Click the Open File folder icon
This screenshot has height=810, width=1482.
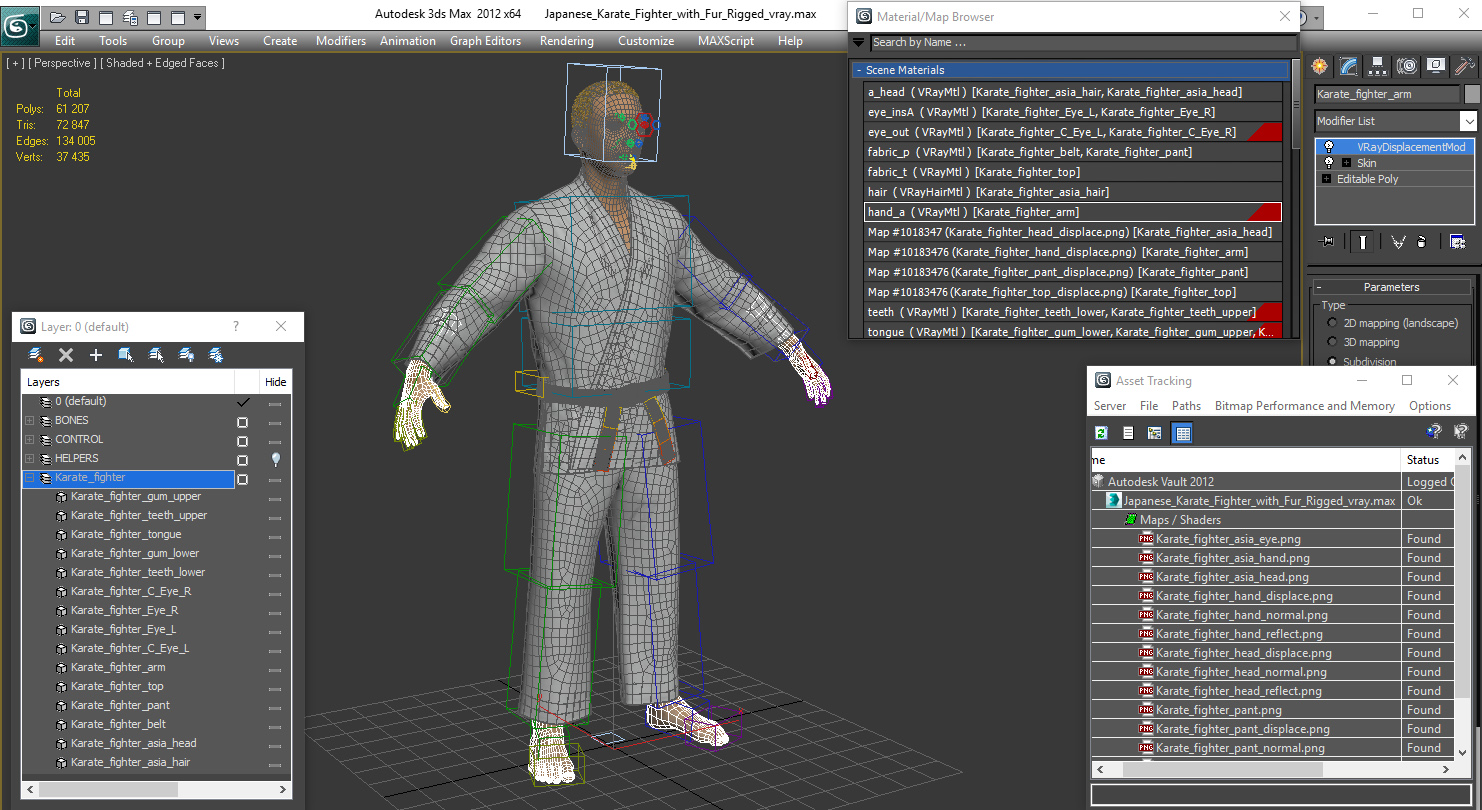pos(58,17)
